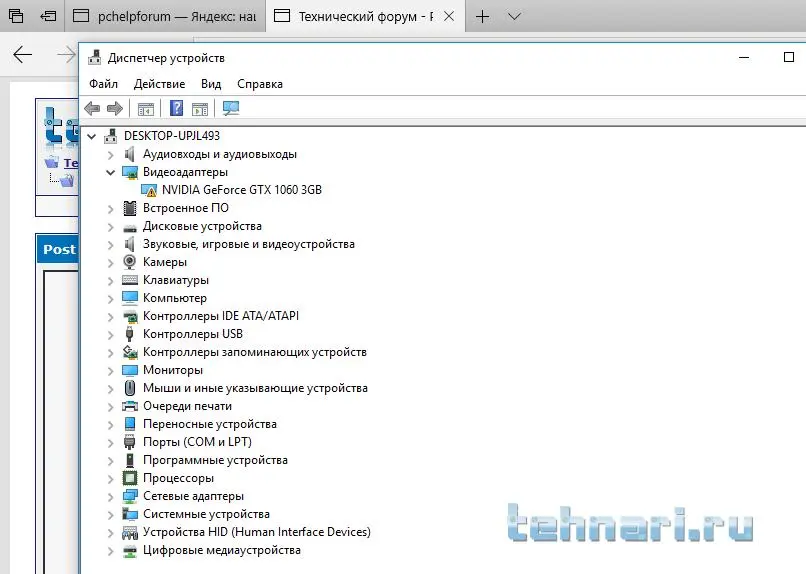Click the set tabs aside icon in browser
The image size is (806, 574).
tap(48, 16)
